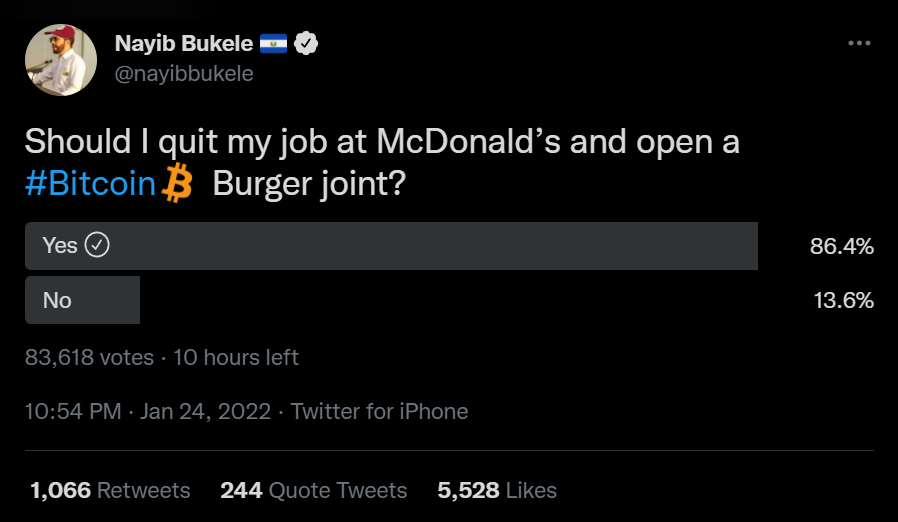
Task: View the 1,066 Retweets list
Action: coord(110,490)
